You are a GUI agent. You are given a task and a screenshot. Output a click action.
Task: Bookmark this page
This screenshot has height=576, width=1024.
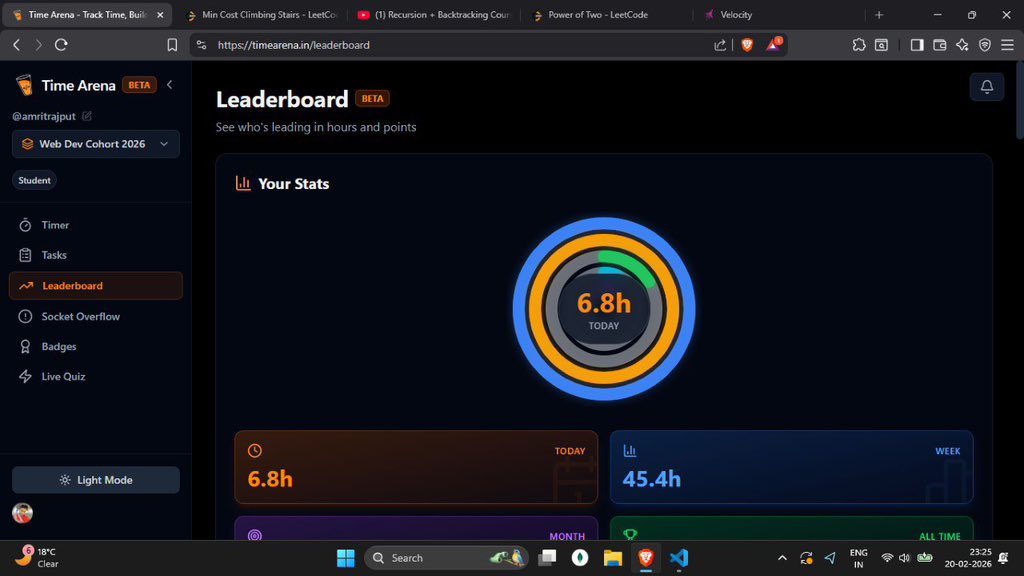point(172,44)
